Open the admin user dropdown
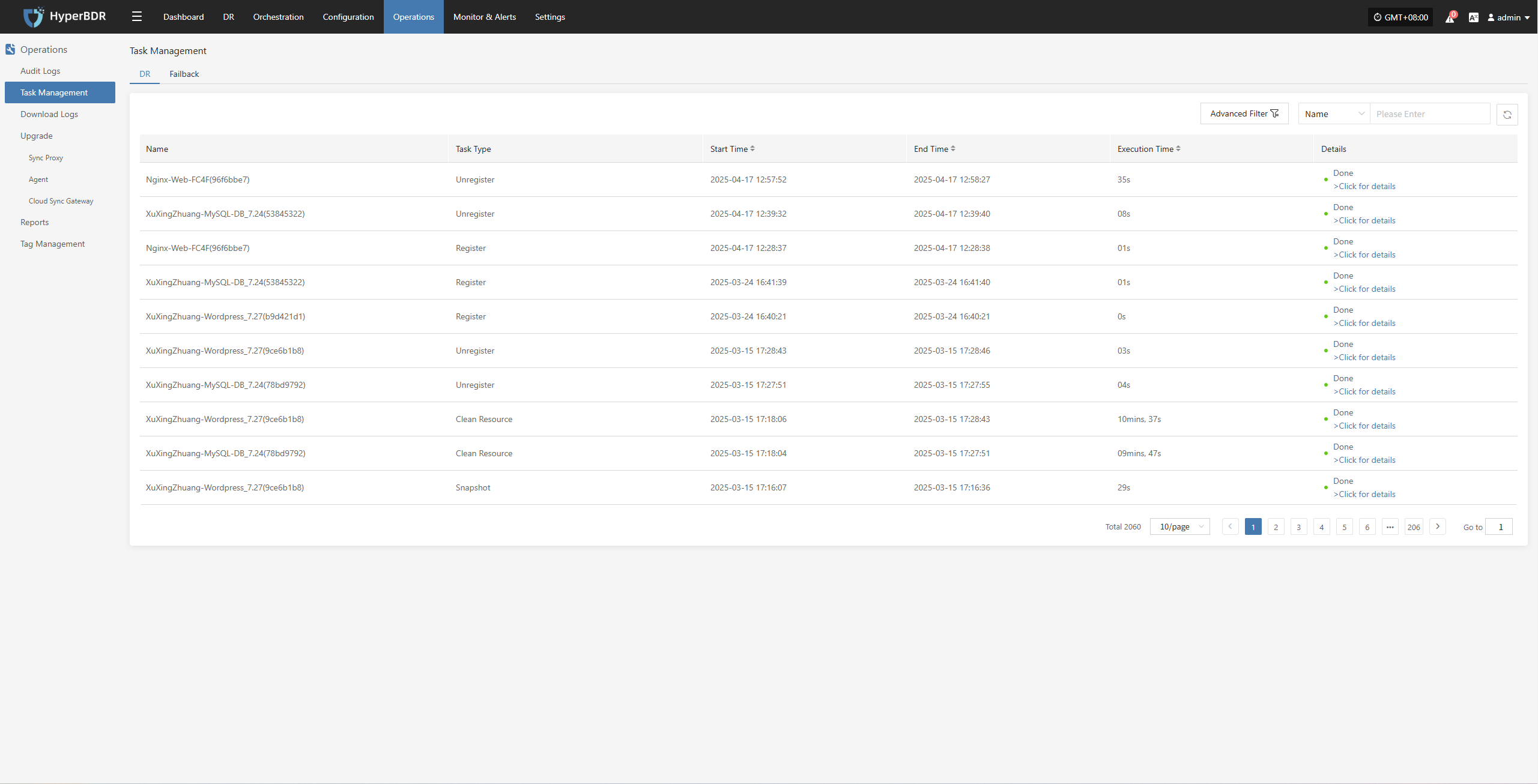This screenshot has height=784, width=1538. click(1508, 17)
